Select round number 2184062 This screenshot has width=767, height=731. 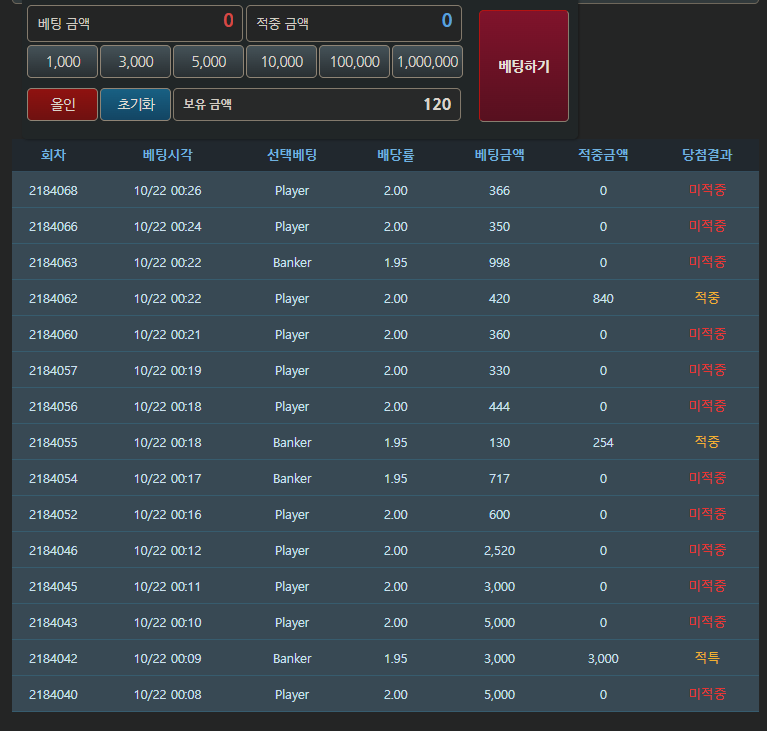pyautogui.click(x=53, y=298)
